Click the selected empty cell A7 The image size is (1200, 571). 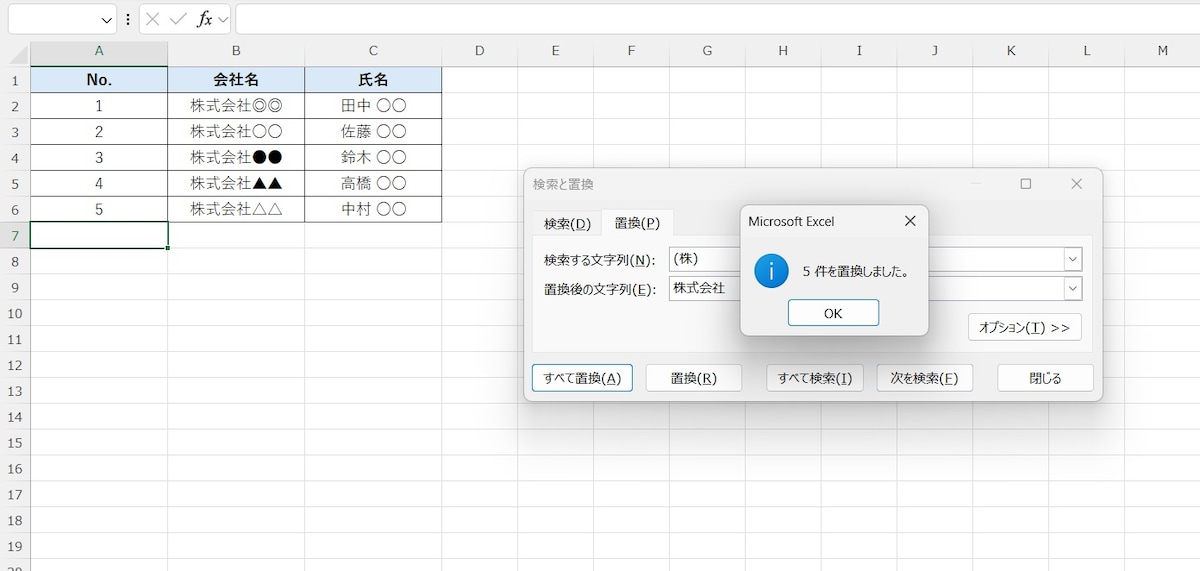pyautogui.click(x=99, y=235)
